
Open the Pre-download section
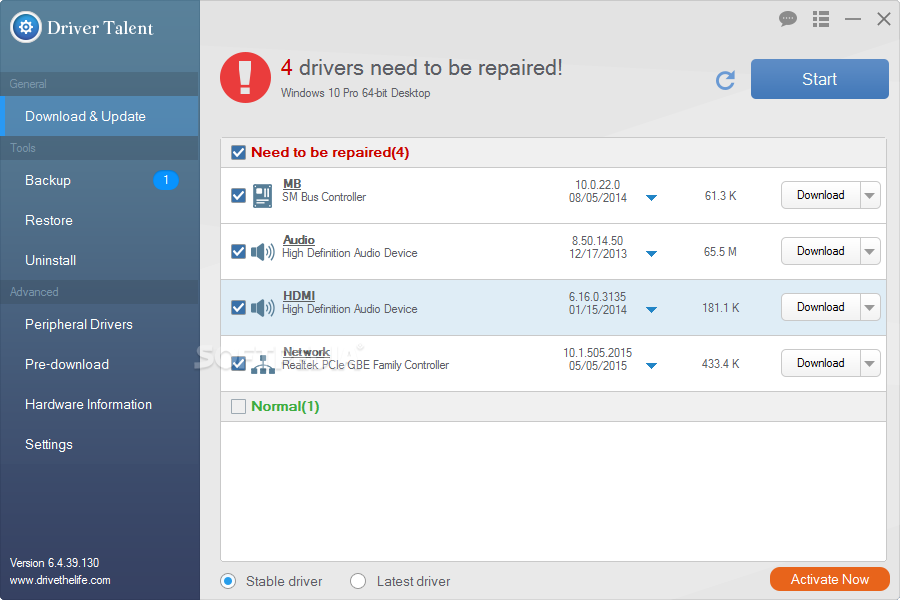coord(99,365)
